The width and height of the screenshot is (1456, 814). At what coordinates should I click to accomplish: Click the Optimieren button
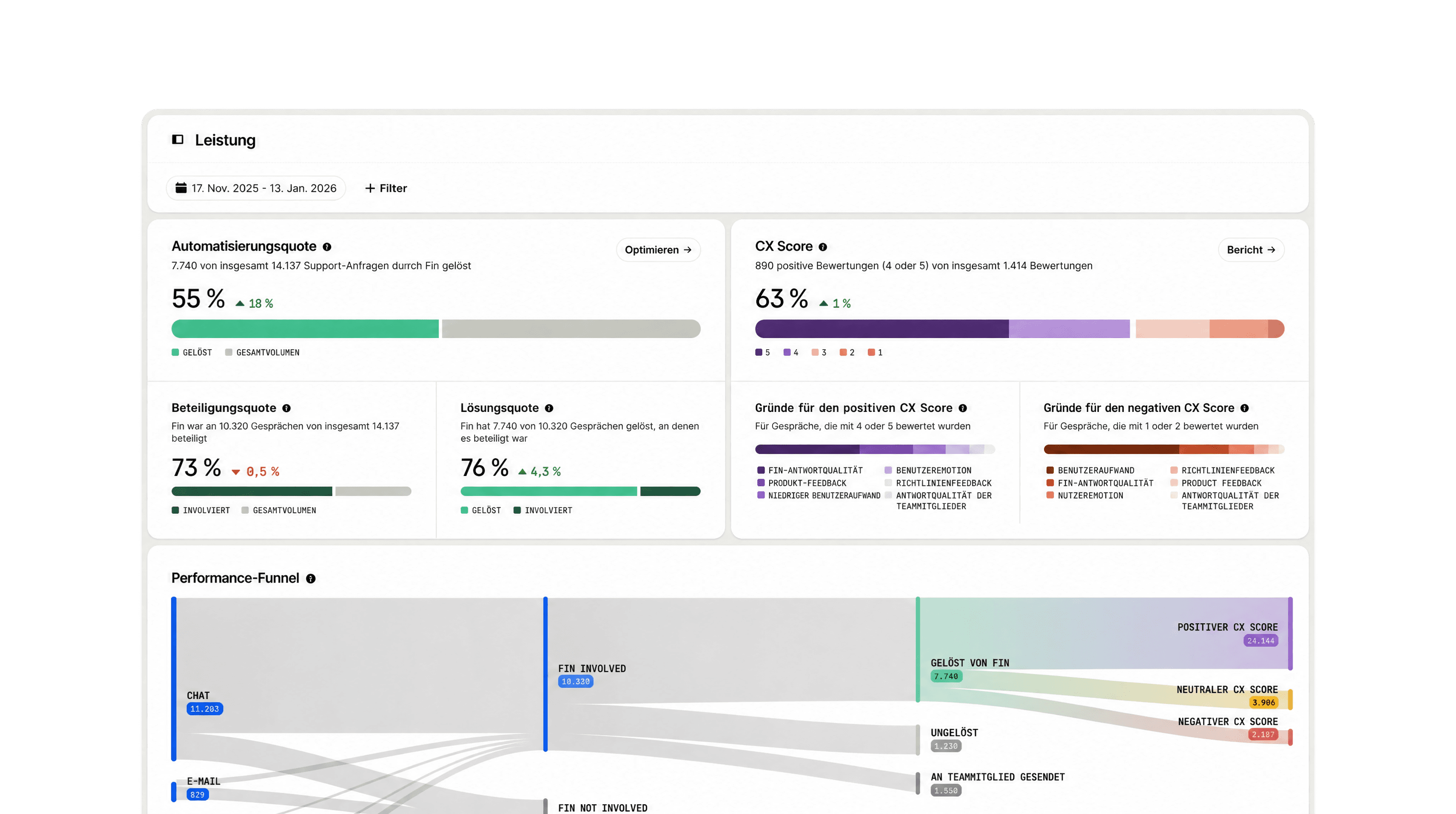[x=658, y=250]
